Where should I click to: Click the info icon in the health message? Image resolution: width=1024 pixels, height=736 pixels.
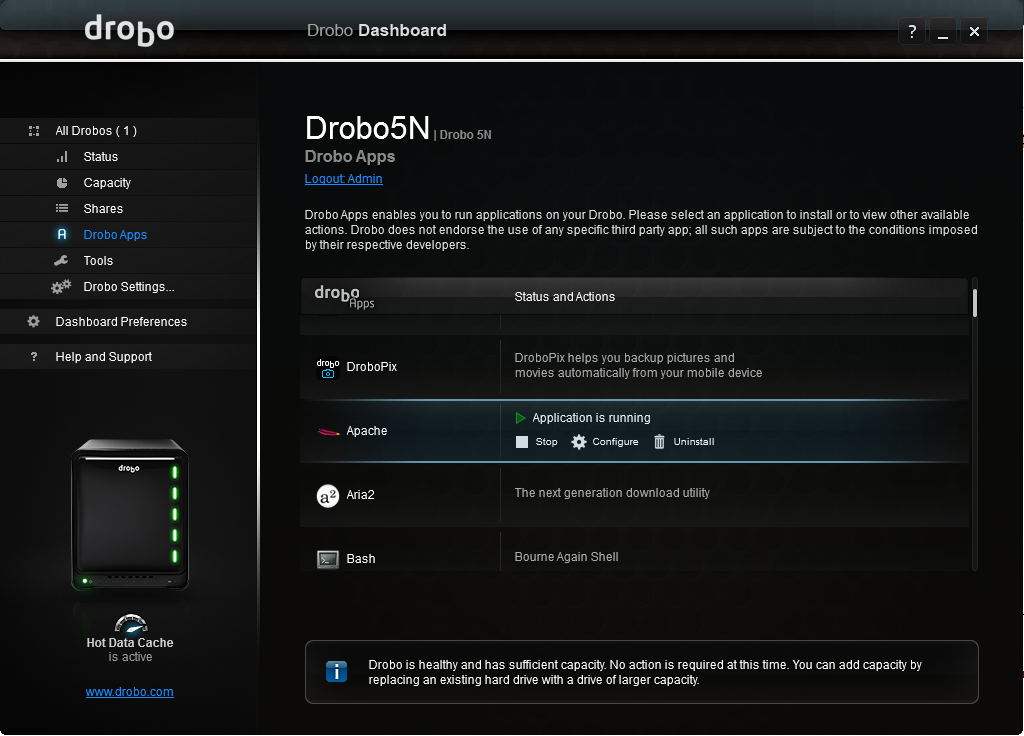(336, 671)
